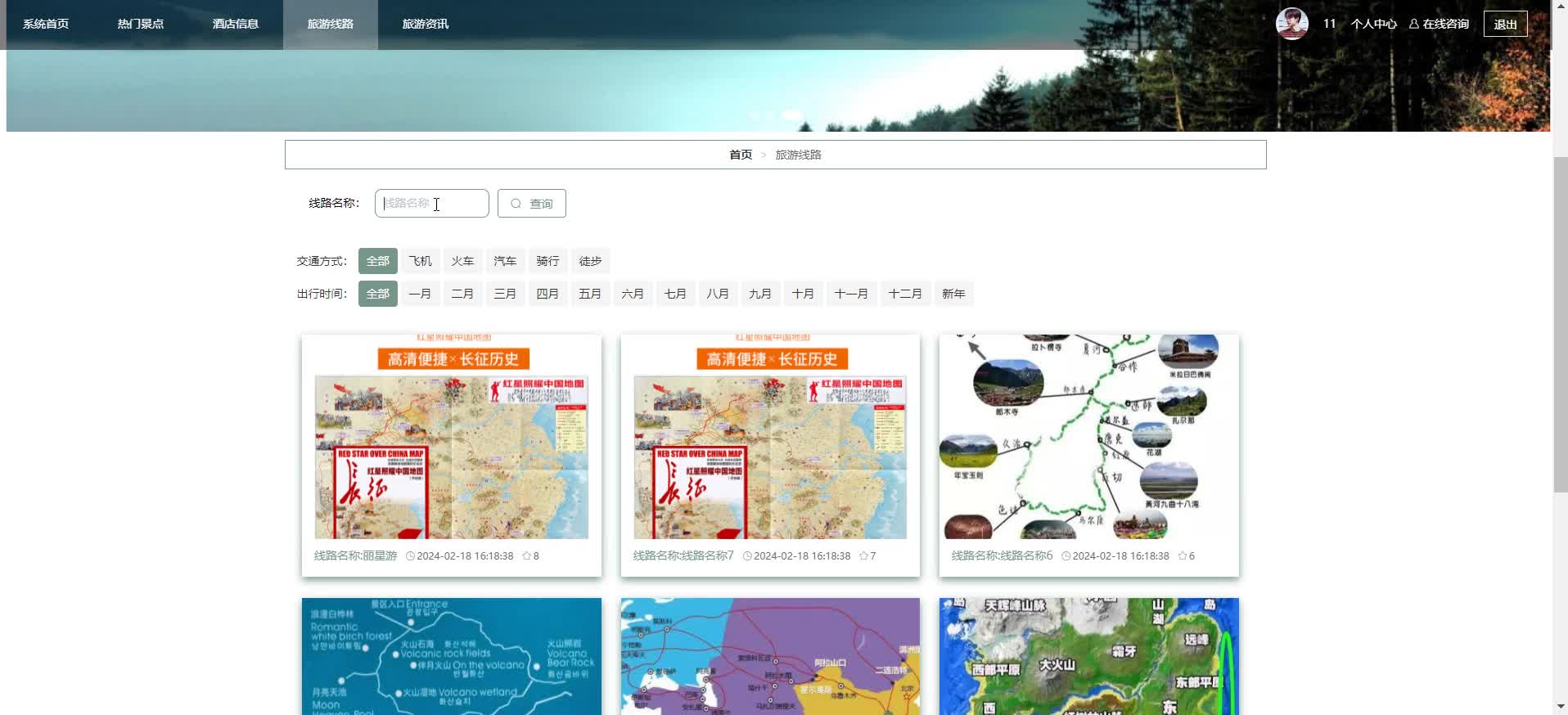Click the clock icon on 线路名称7 card
This screenshot has width=1568, height=715.
click(747, 556)
